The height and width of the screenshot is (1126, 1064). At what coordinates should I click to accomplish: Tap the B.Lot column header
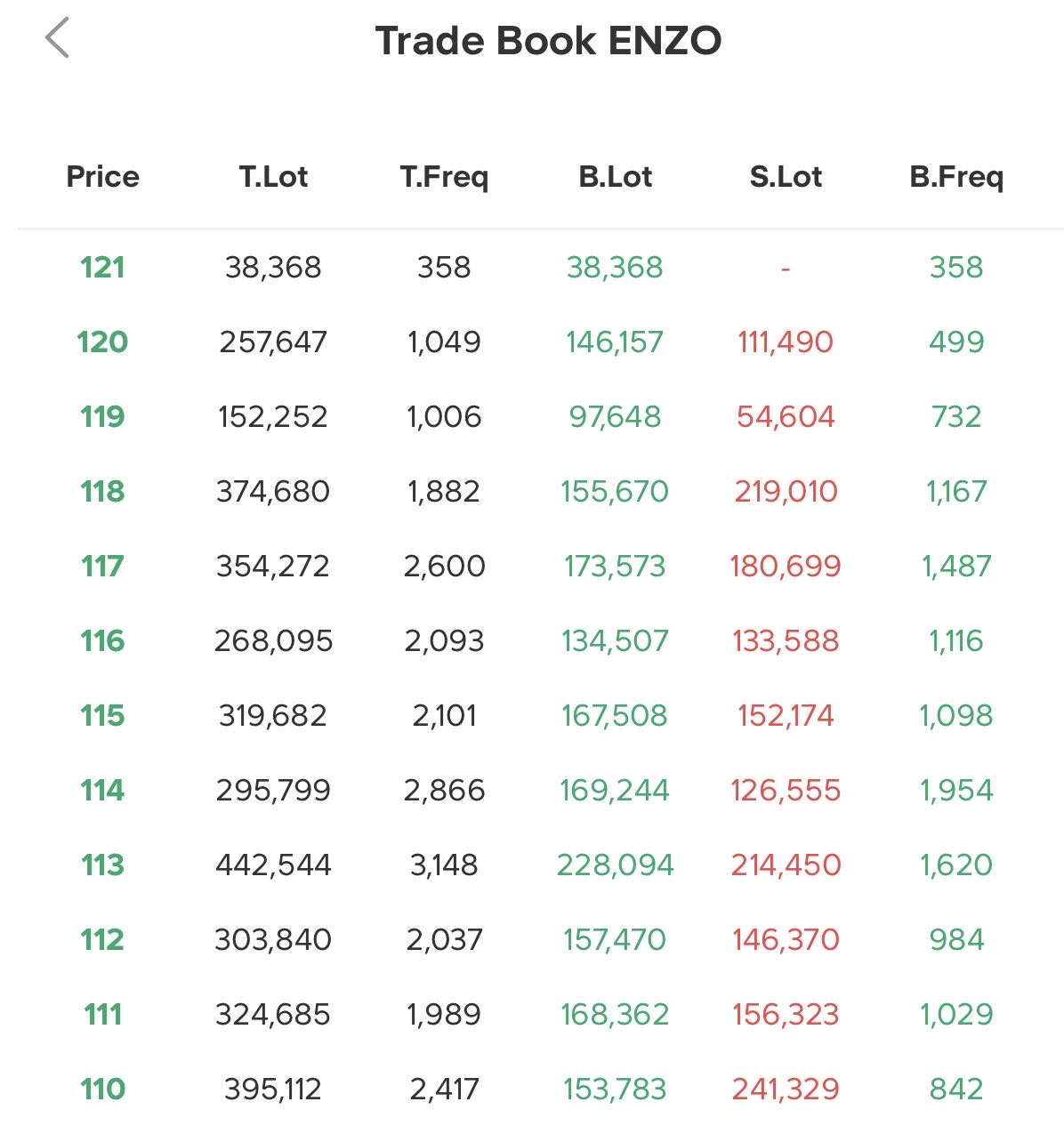pos(615,176)
